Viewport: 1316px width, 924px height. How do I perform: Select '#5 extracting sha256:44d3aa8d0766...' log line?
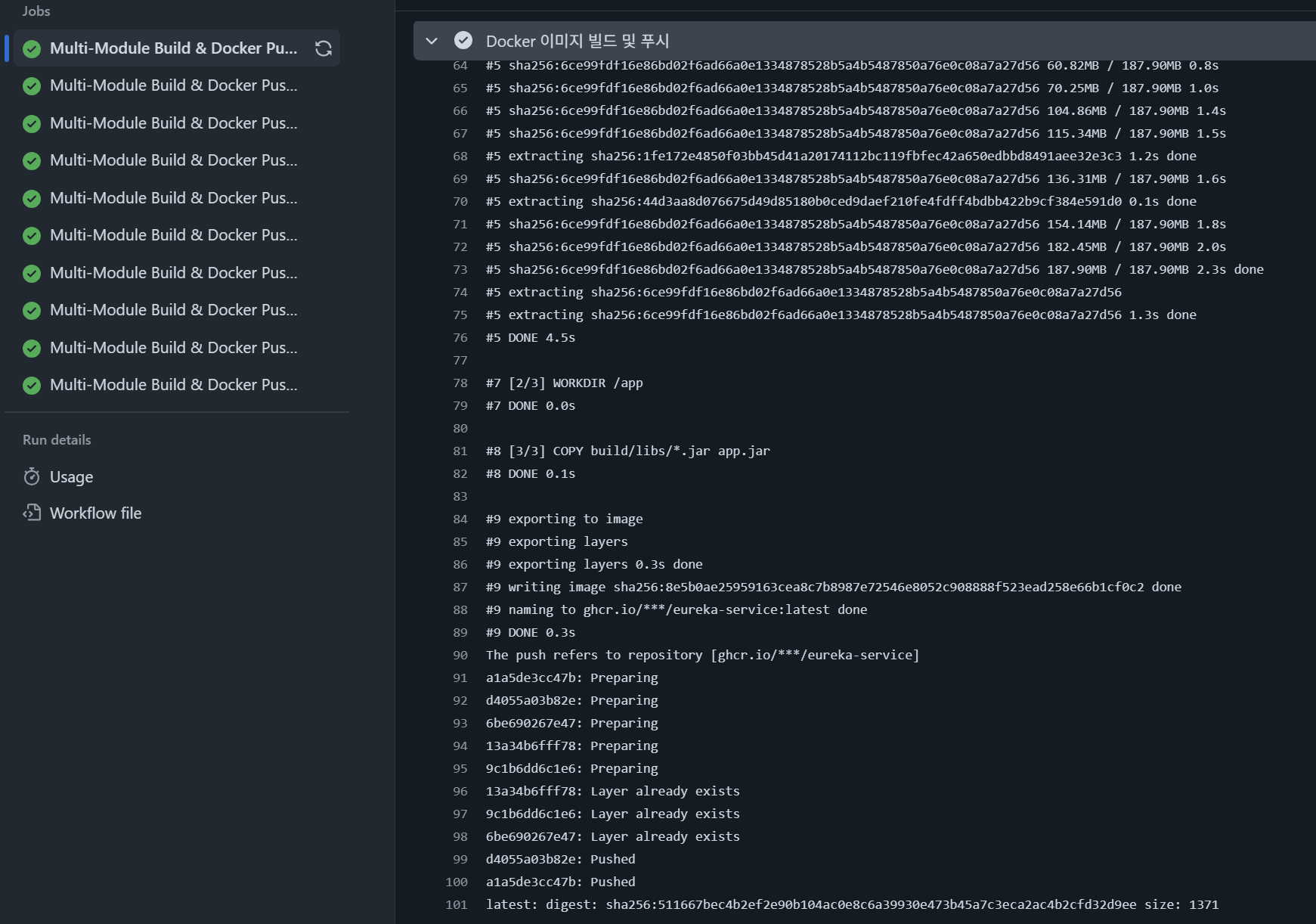click(x=841, y=202)
